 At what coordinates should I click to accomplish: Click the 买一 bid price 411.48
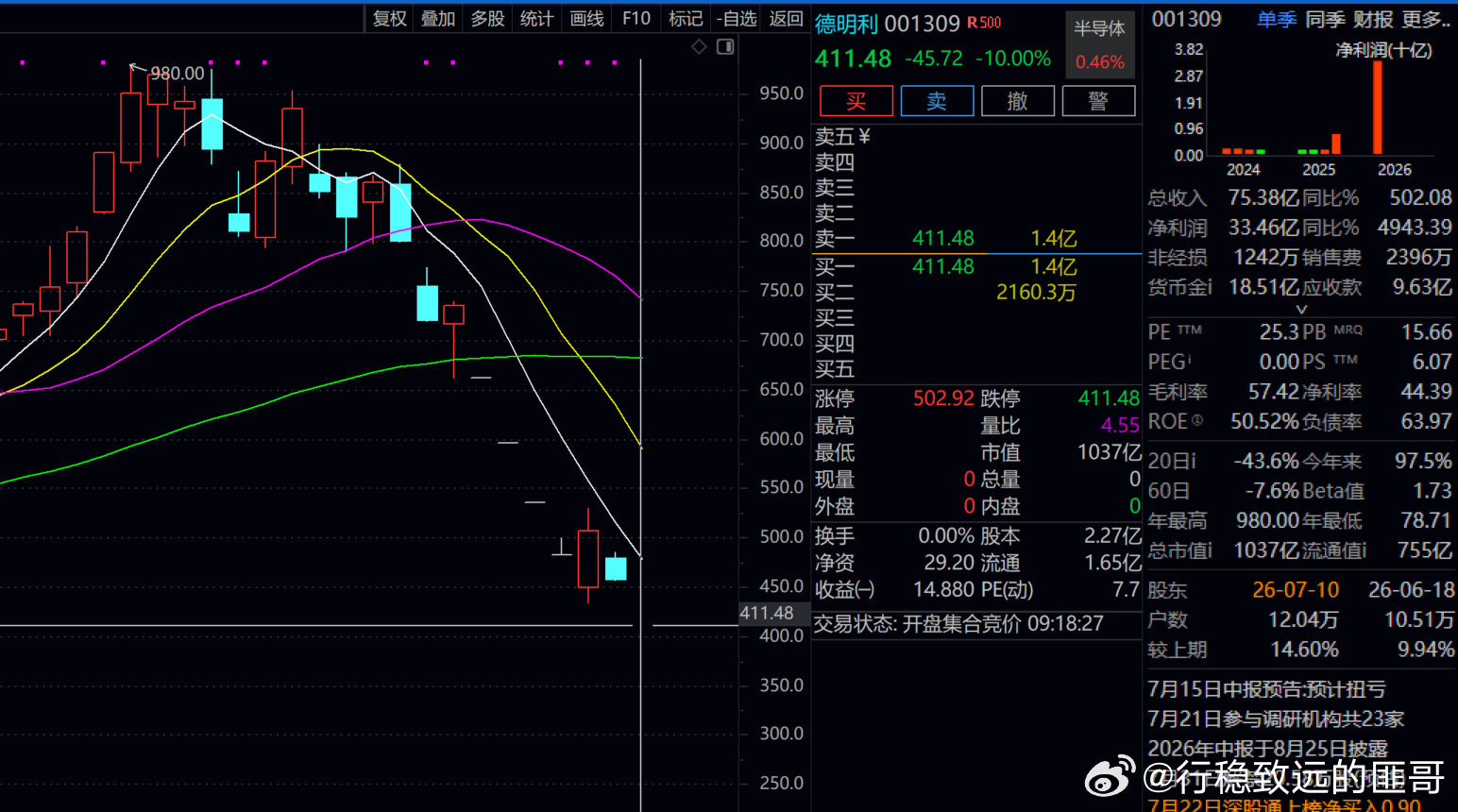tap(942, 266)
